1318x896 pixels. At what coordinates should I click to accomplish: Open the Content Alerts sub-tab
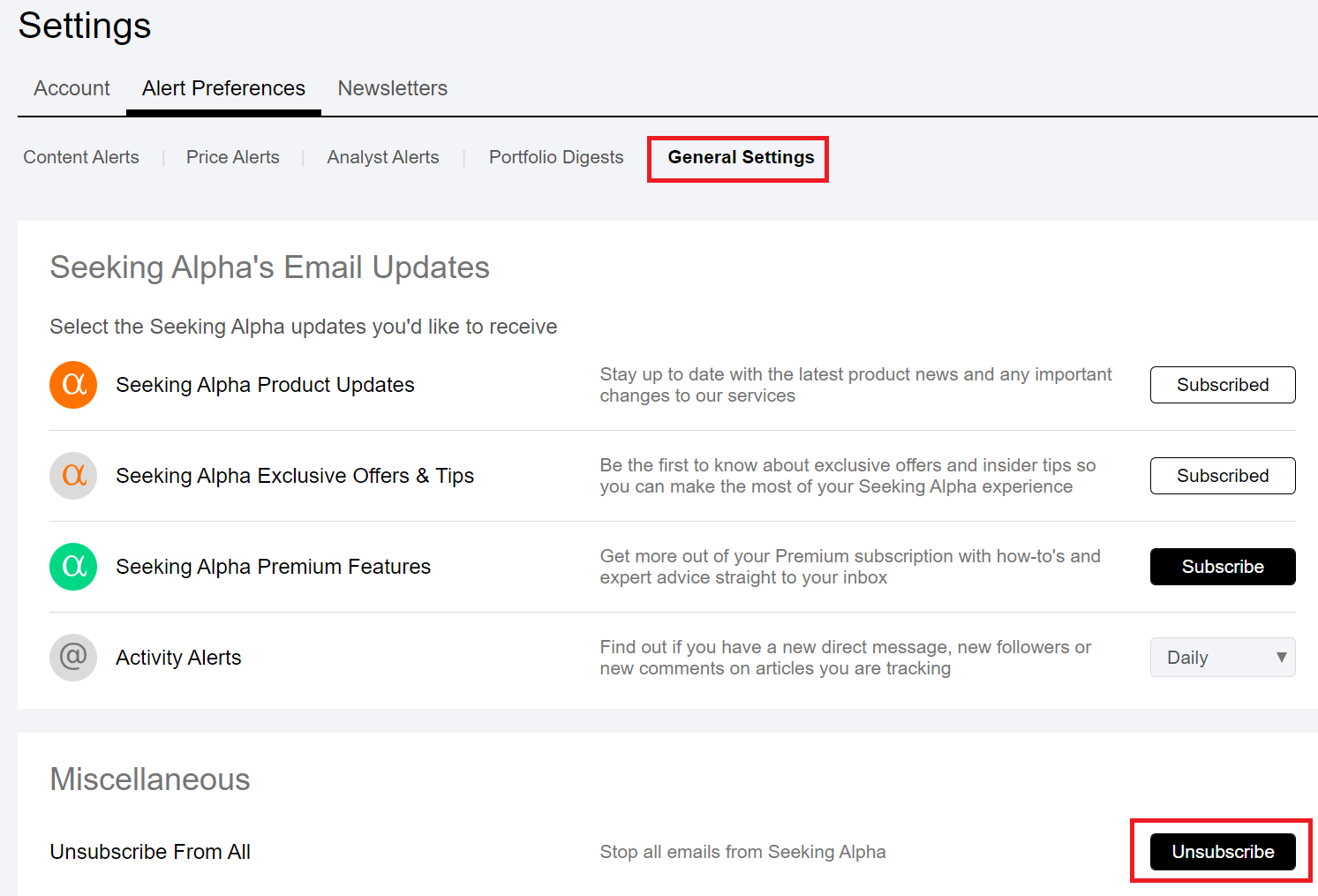click(81, 157)
